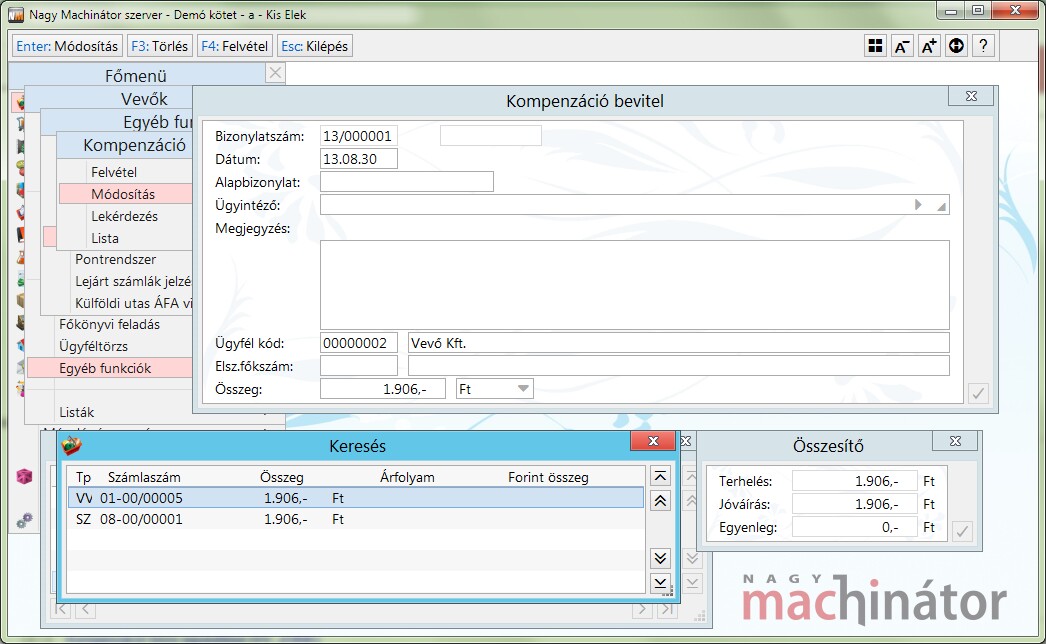
Task: Jump to last row in Keresés list
Action: tap(660, 583)
